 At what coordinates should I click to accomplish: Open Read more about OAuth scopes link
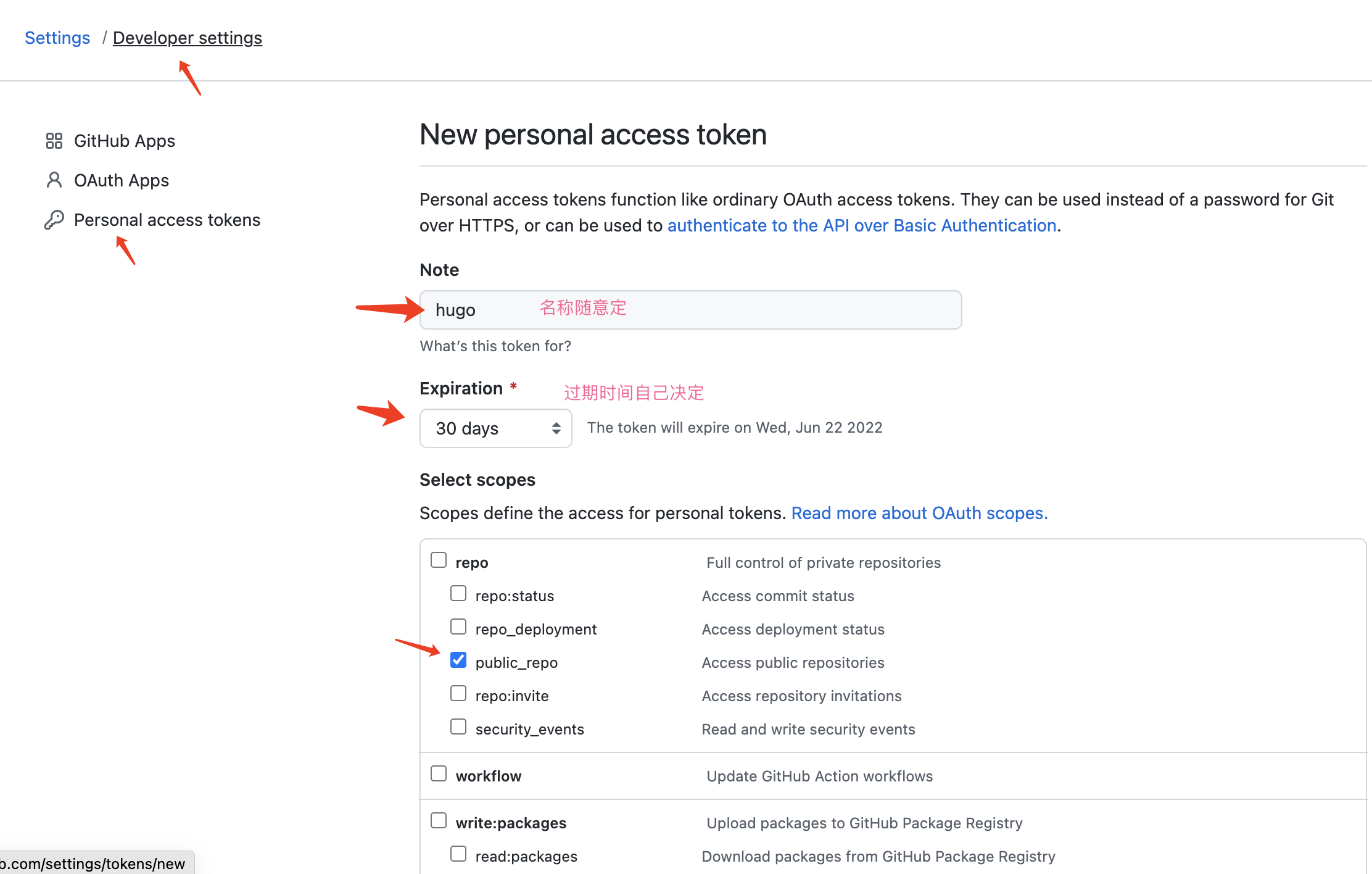point(919,513)
